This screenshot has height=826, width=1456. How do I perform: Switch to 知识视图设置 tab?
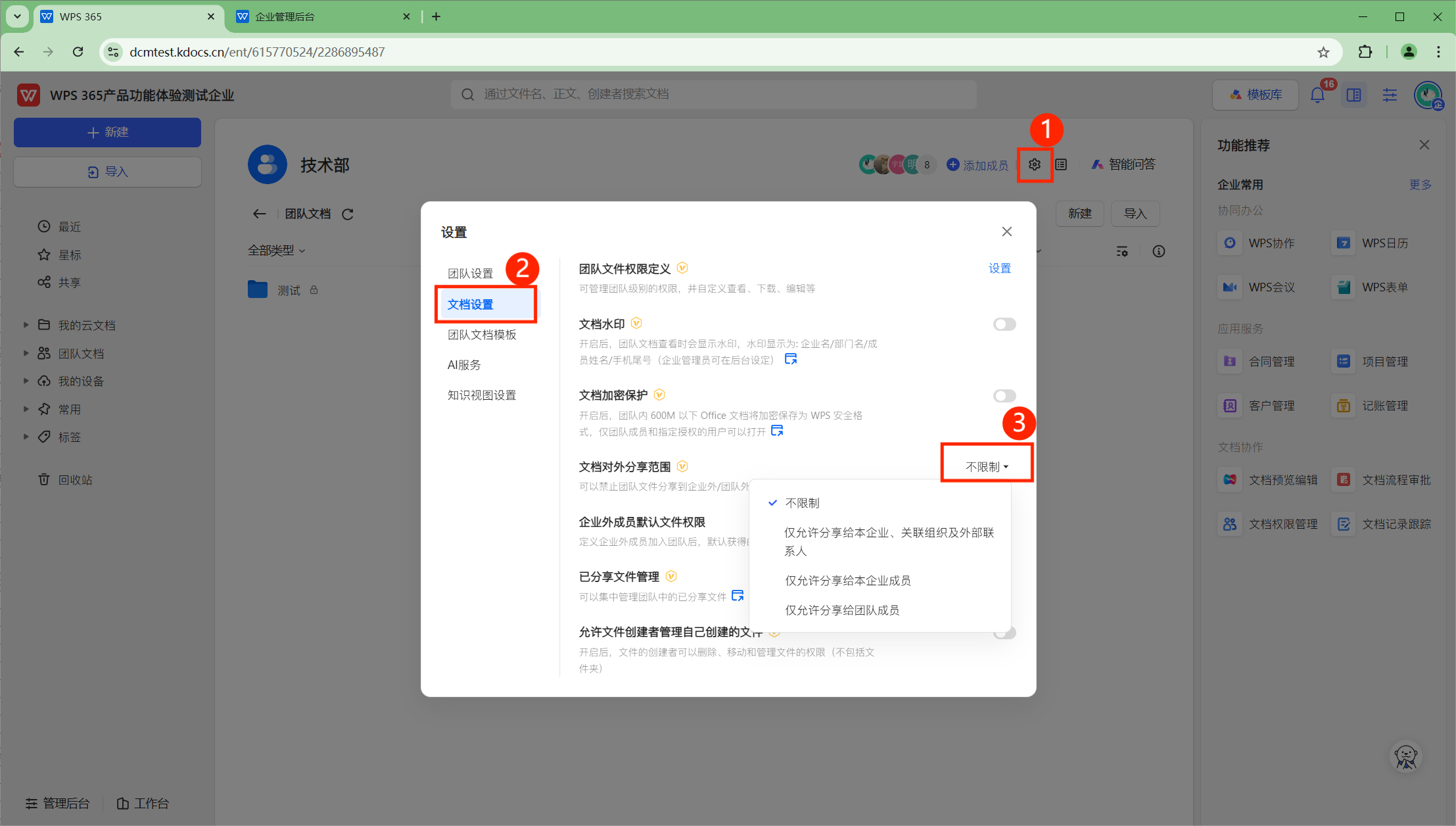tap(482, 395)
